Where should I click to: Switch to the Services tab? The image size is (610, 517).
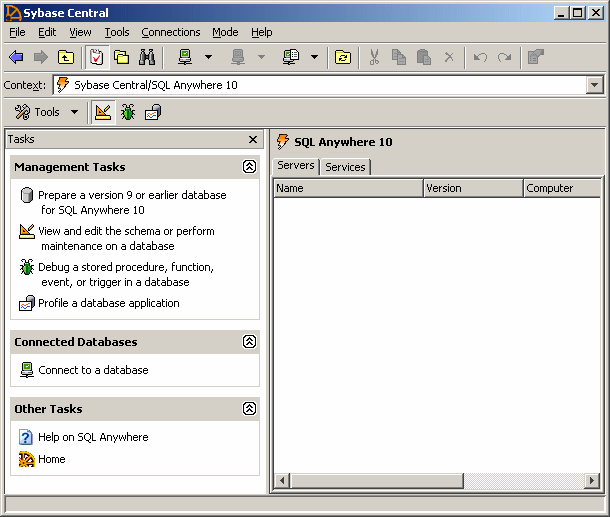[x=345, y=167]
